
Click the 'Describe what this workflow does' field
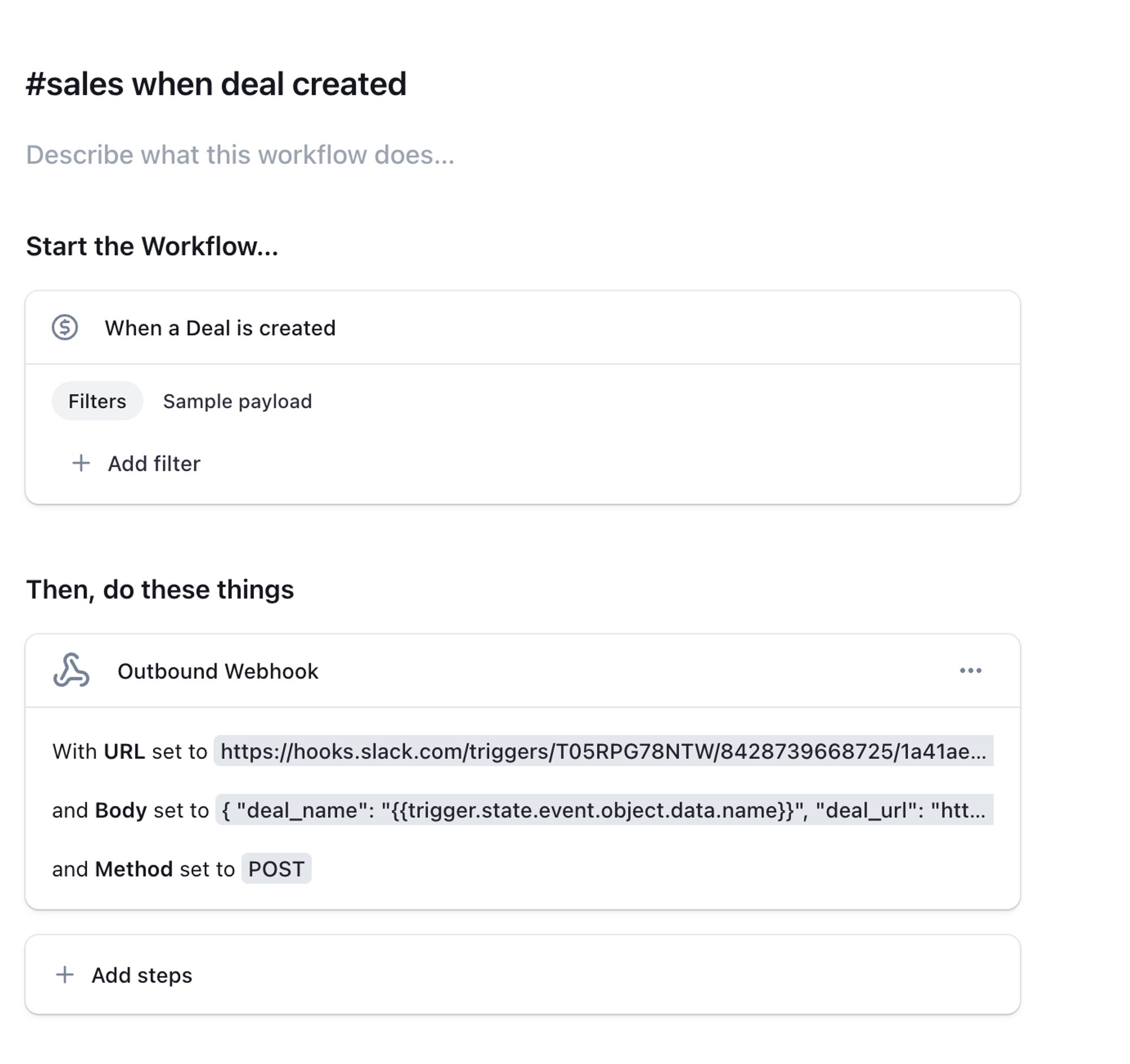(240, 155)
